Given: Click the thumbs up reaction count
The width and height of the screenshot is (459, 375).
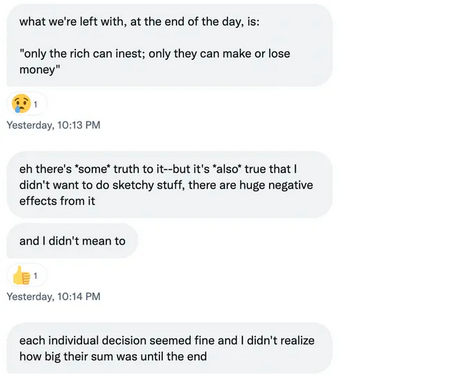Looking at the screenshot, I should 35,276.
